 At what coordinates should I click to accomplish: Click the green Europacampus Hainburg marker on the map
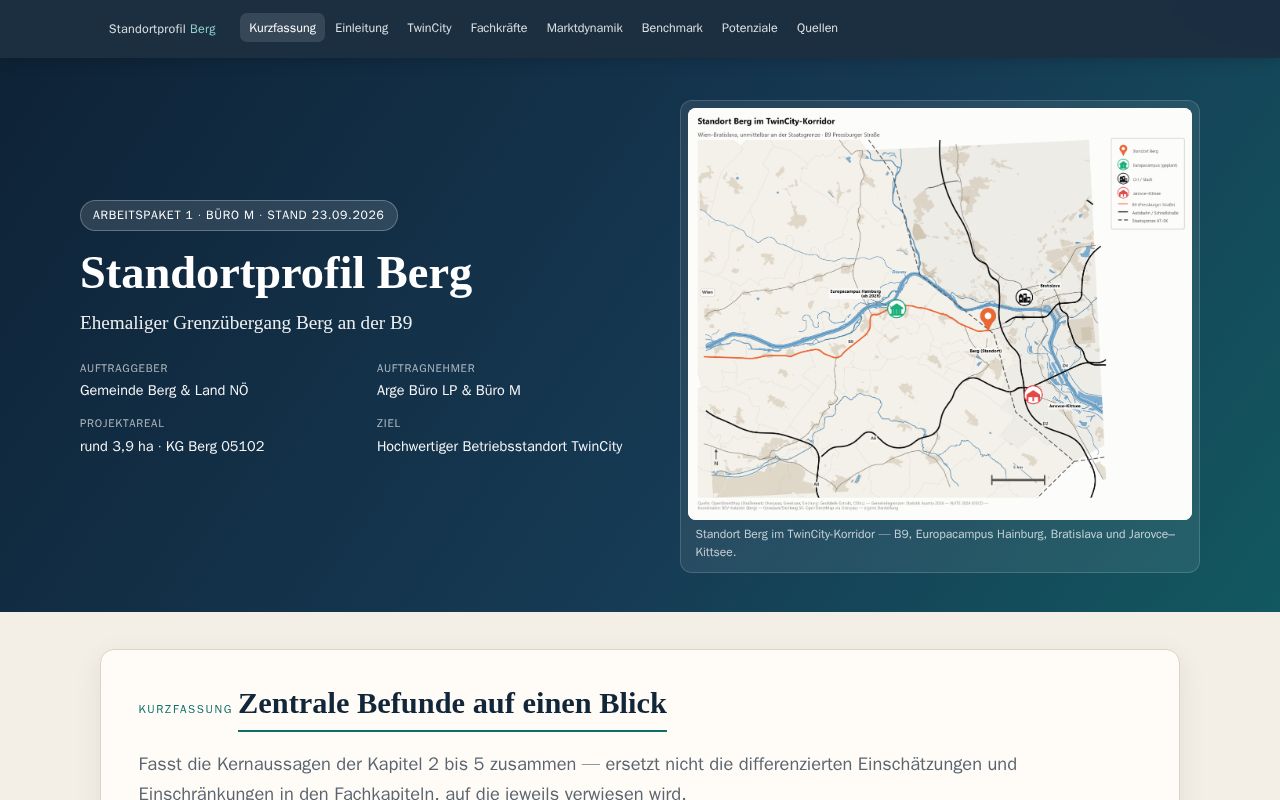(897, 309)
